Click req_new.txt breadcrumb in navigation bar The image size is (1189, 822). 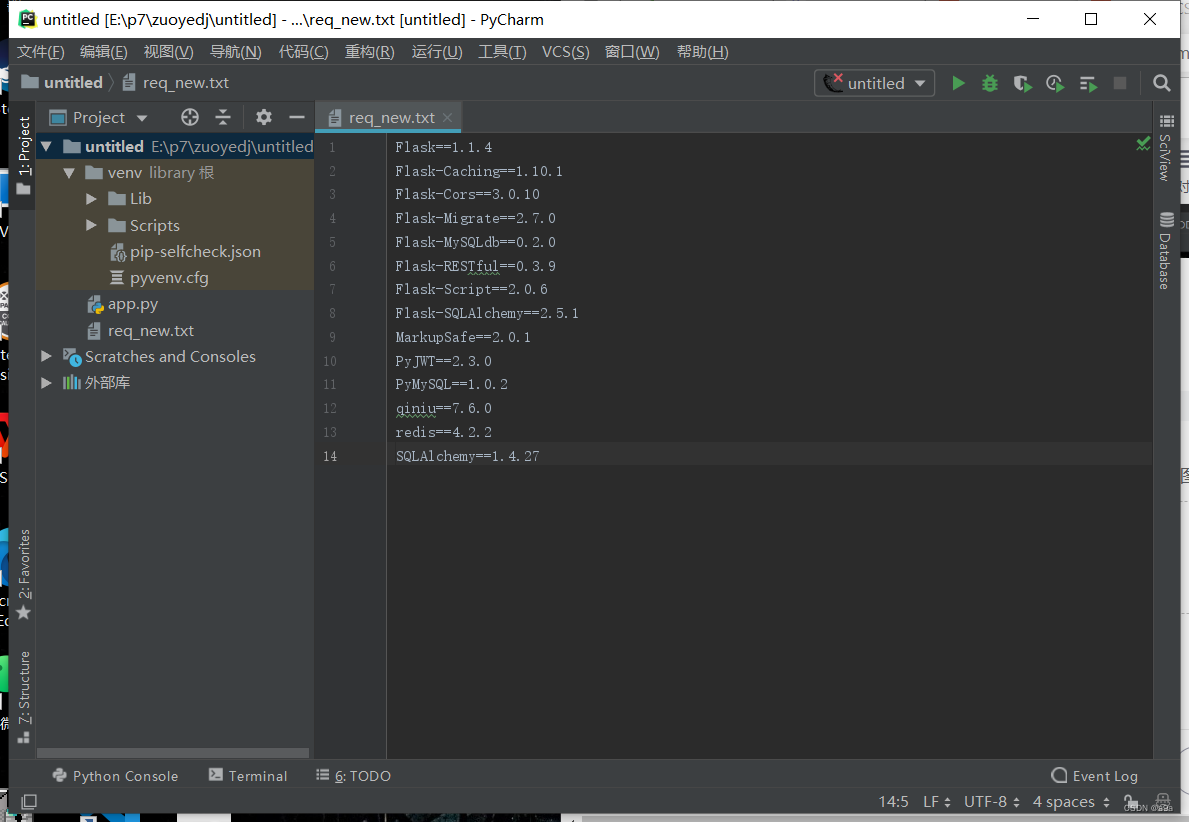pos(175,83)
